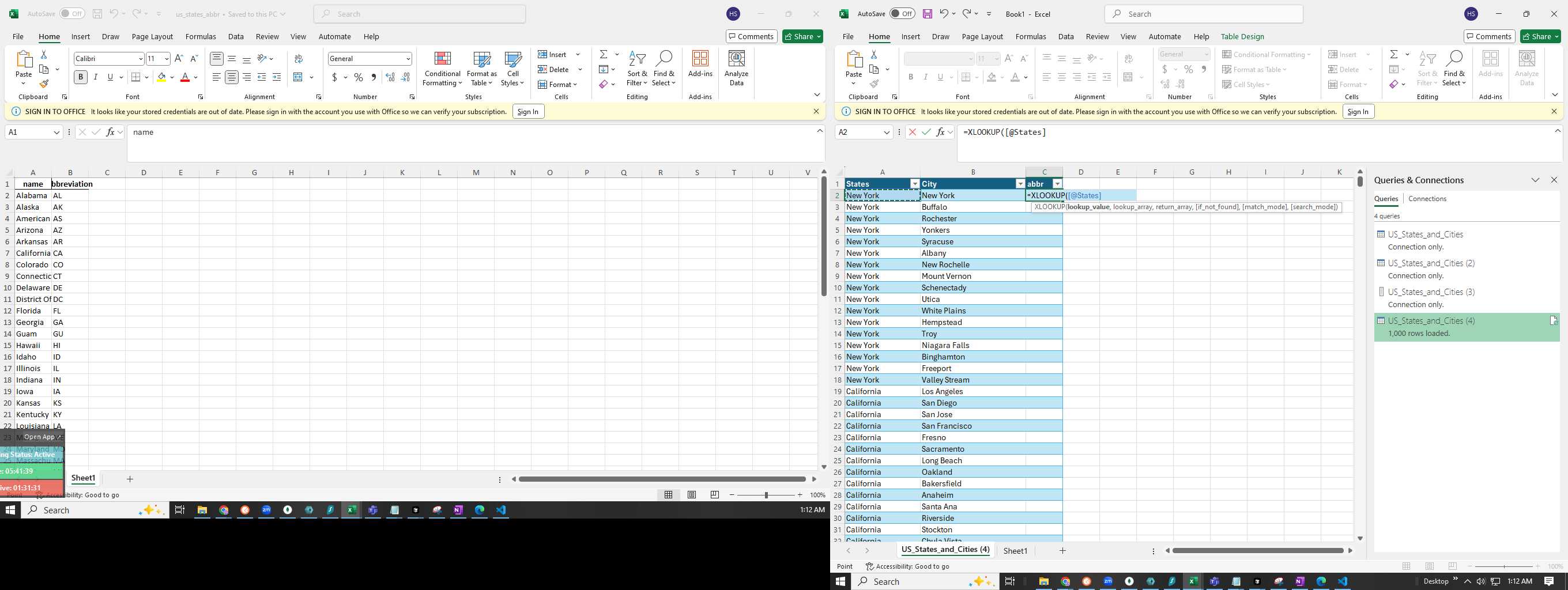The height and width of the screenshot is (590, 1568).
Task: Toggle AutoSave in Book1 window
Action: 902,13
